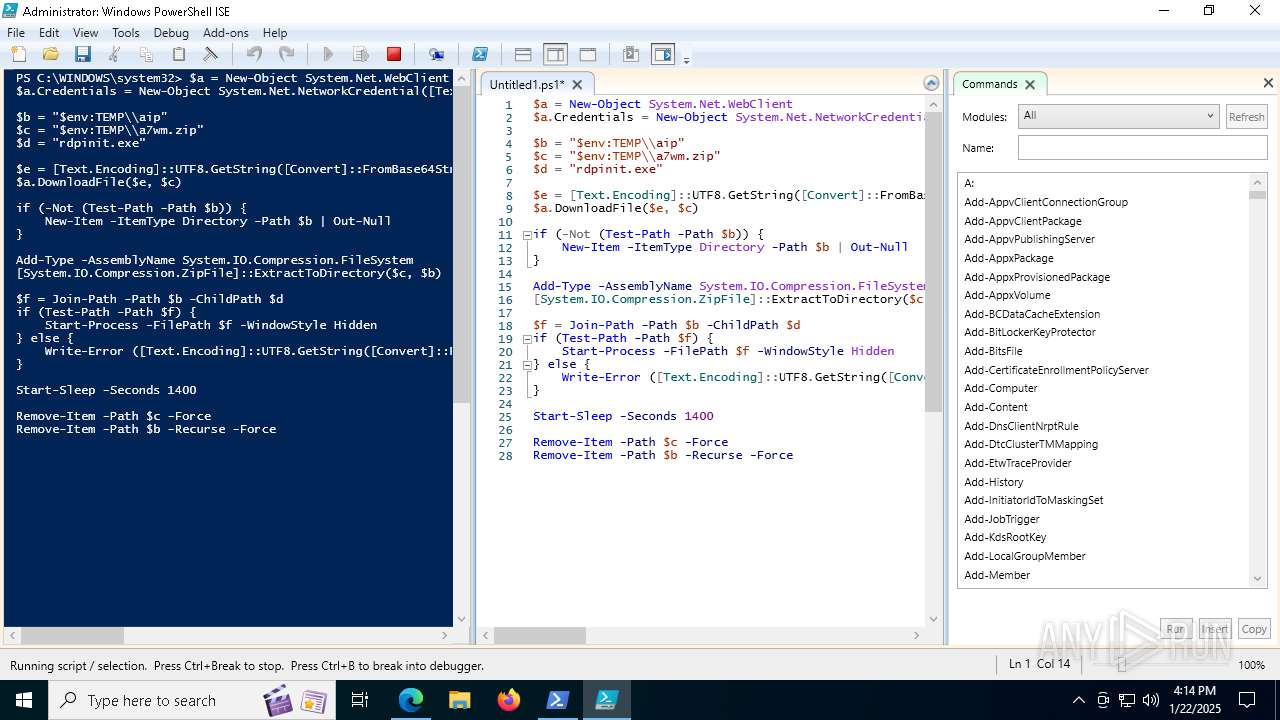Toggle the Commands add-on pane

[662, 54]
